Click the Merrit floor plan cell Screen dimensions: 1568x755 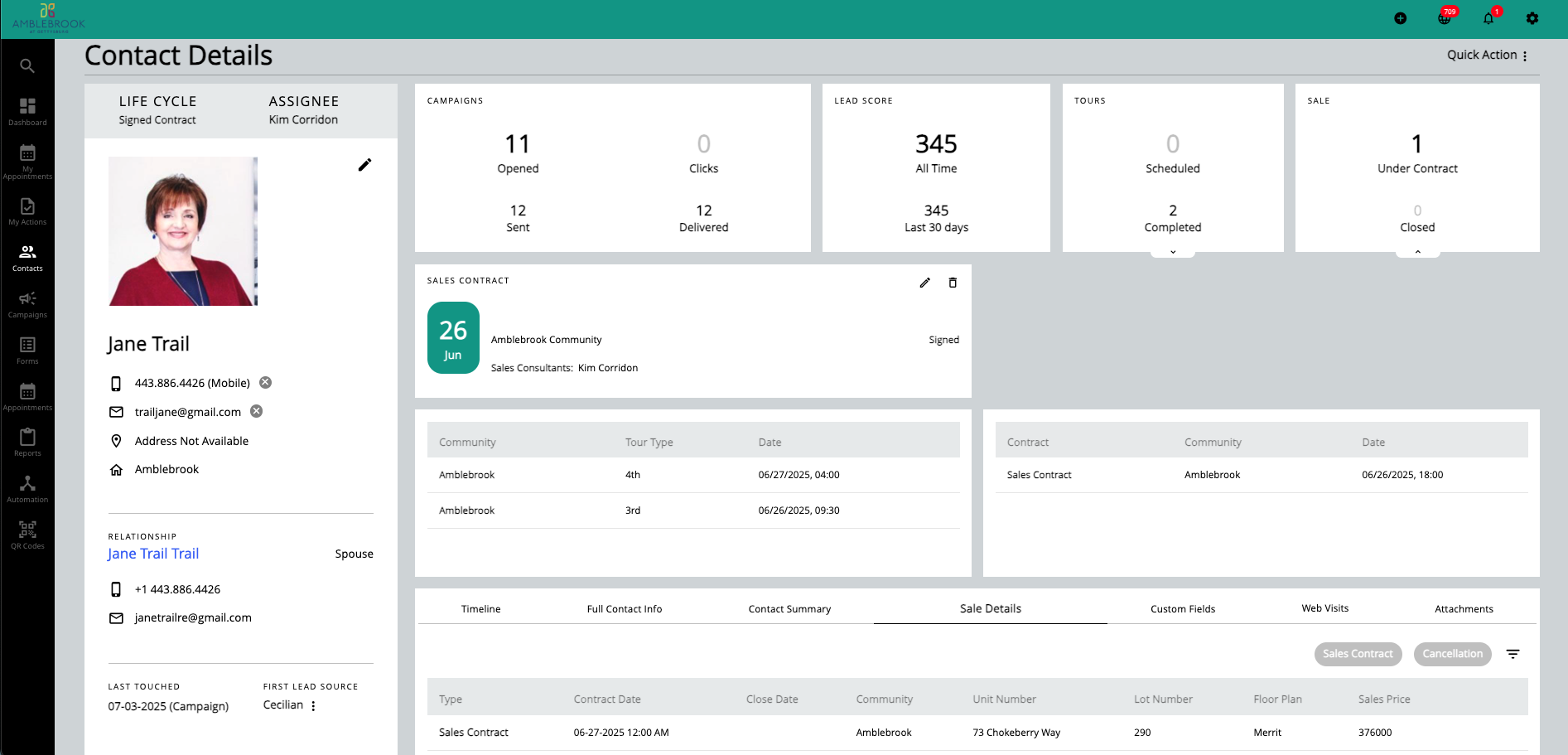[1267, 733]
